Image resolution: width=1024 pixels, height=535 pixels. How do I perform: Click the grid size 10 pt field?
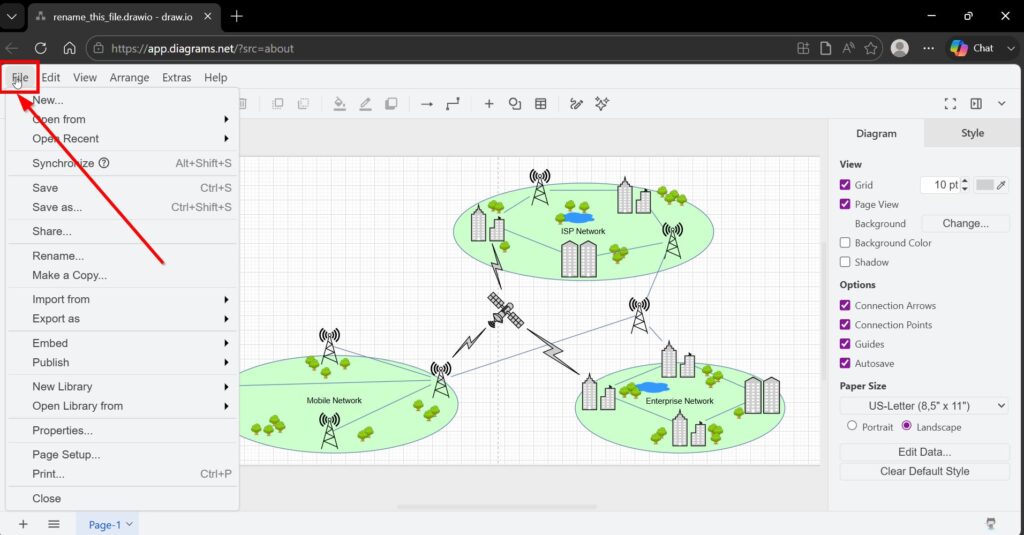(x=941, y=185)
